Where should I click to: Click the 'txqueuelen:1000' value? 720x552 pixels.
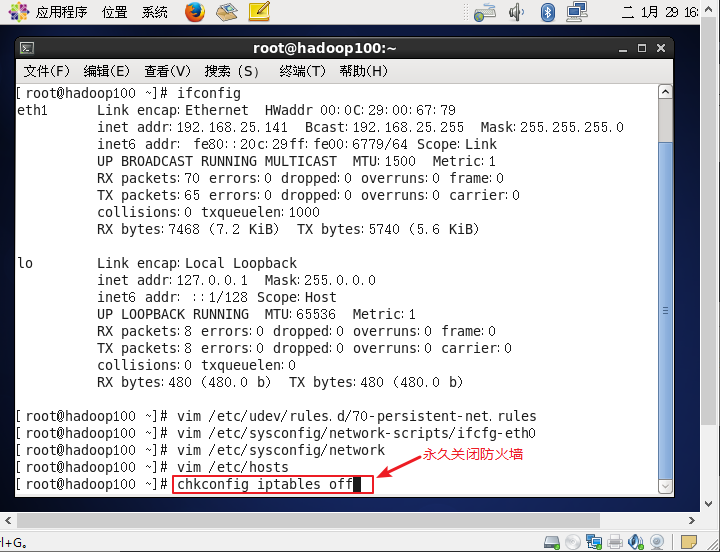coord(260,212)
